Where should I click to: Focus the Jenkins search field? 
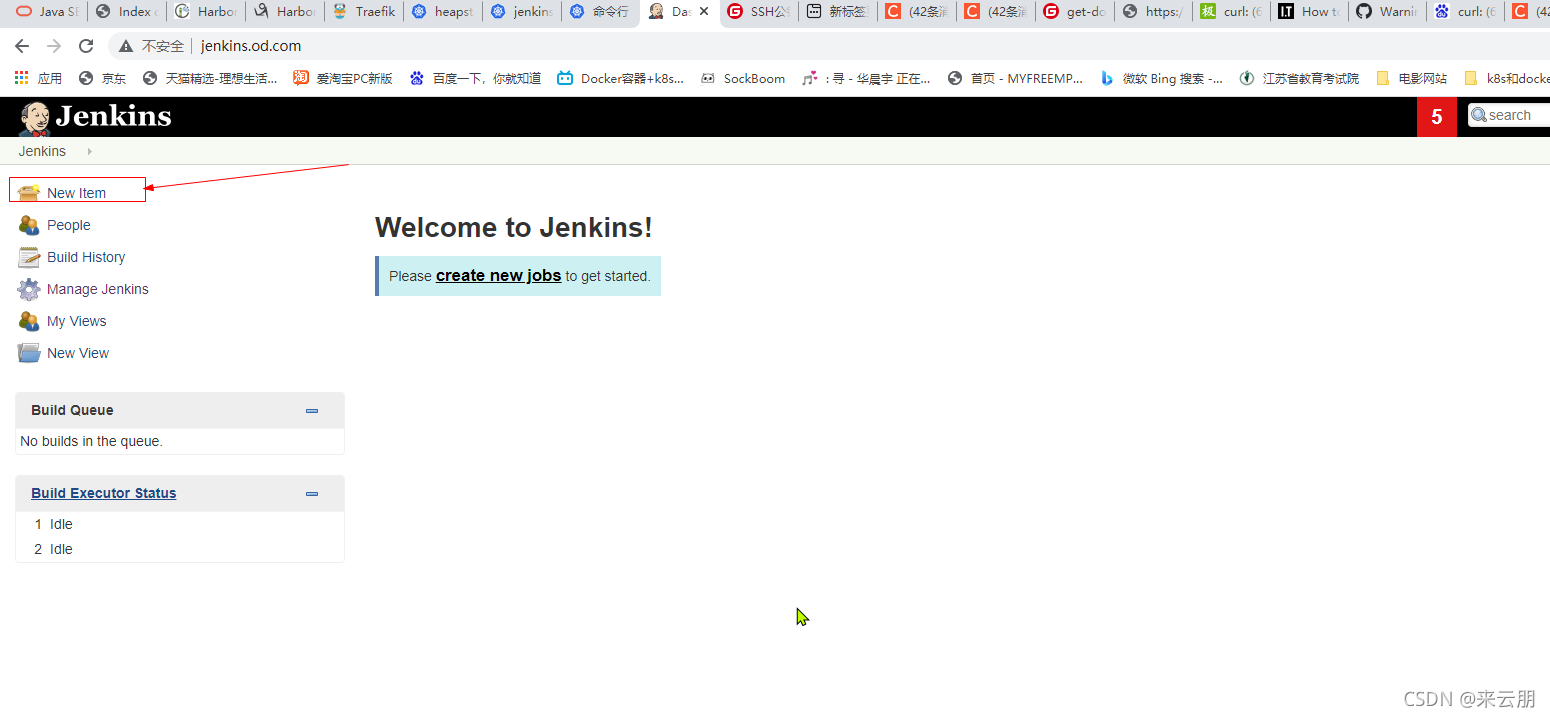pyautogui.click(x=1512, y=115)
